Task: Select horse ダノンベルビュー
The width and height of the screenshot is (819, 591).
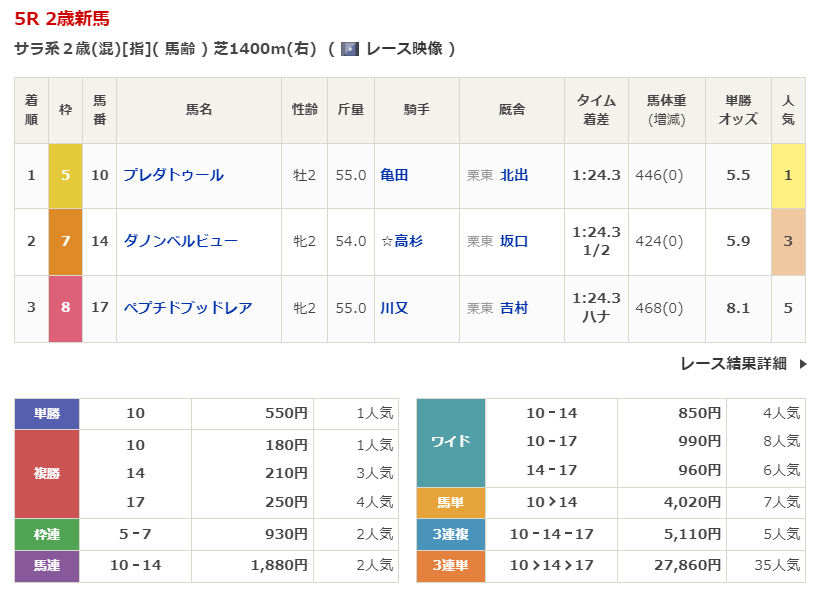Action: (x=180, y=241)
